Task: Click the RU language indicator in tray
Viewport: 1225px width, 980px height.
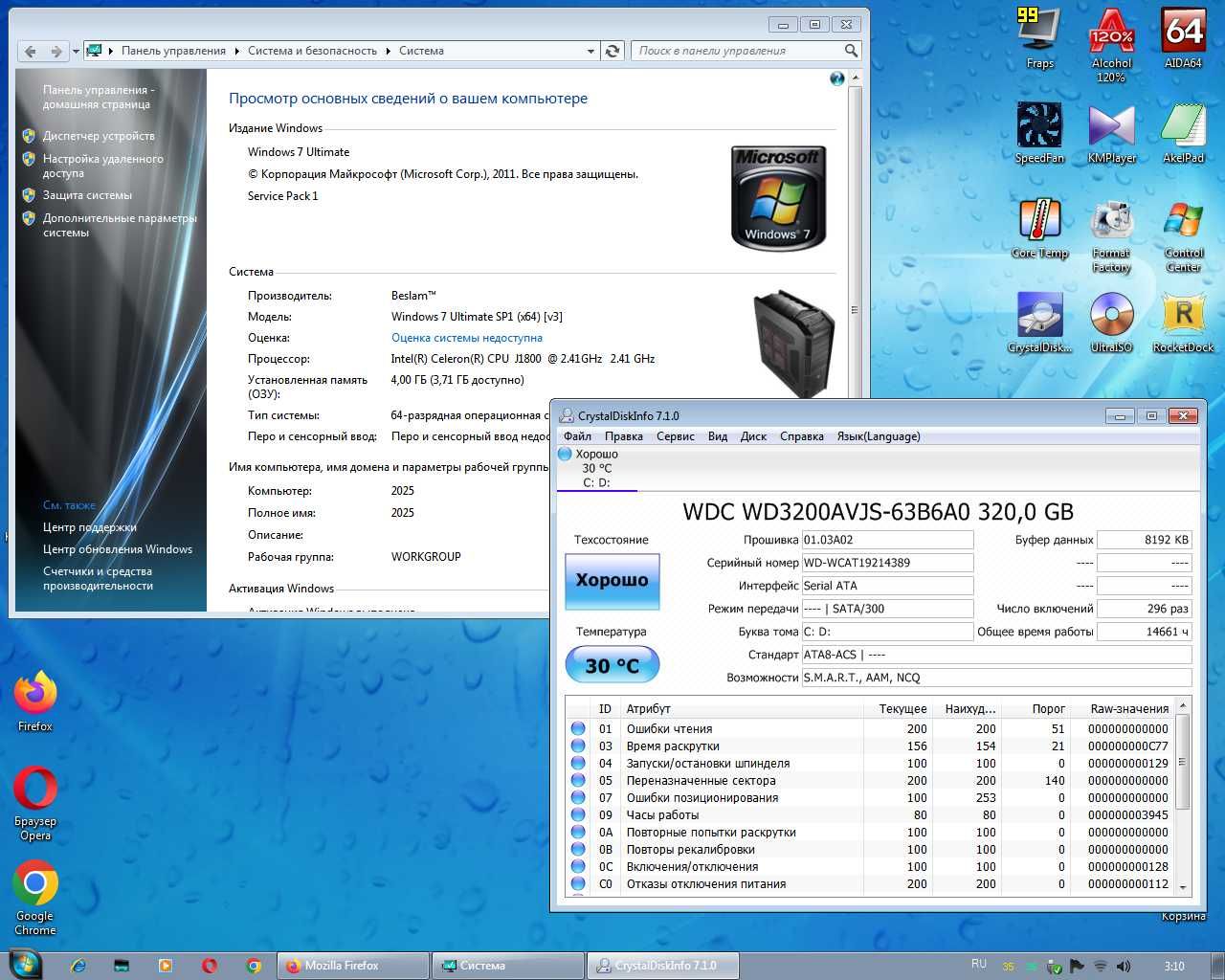Action: [978, 965]
